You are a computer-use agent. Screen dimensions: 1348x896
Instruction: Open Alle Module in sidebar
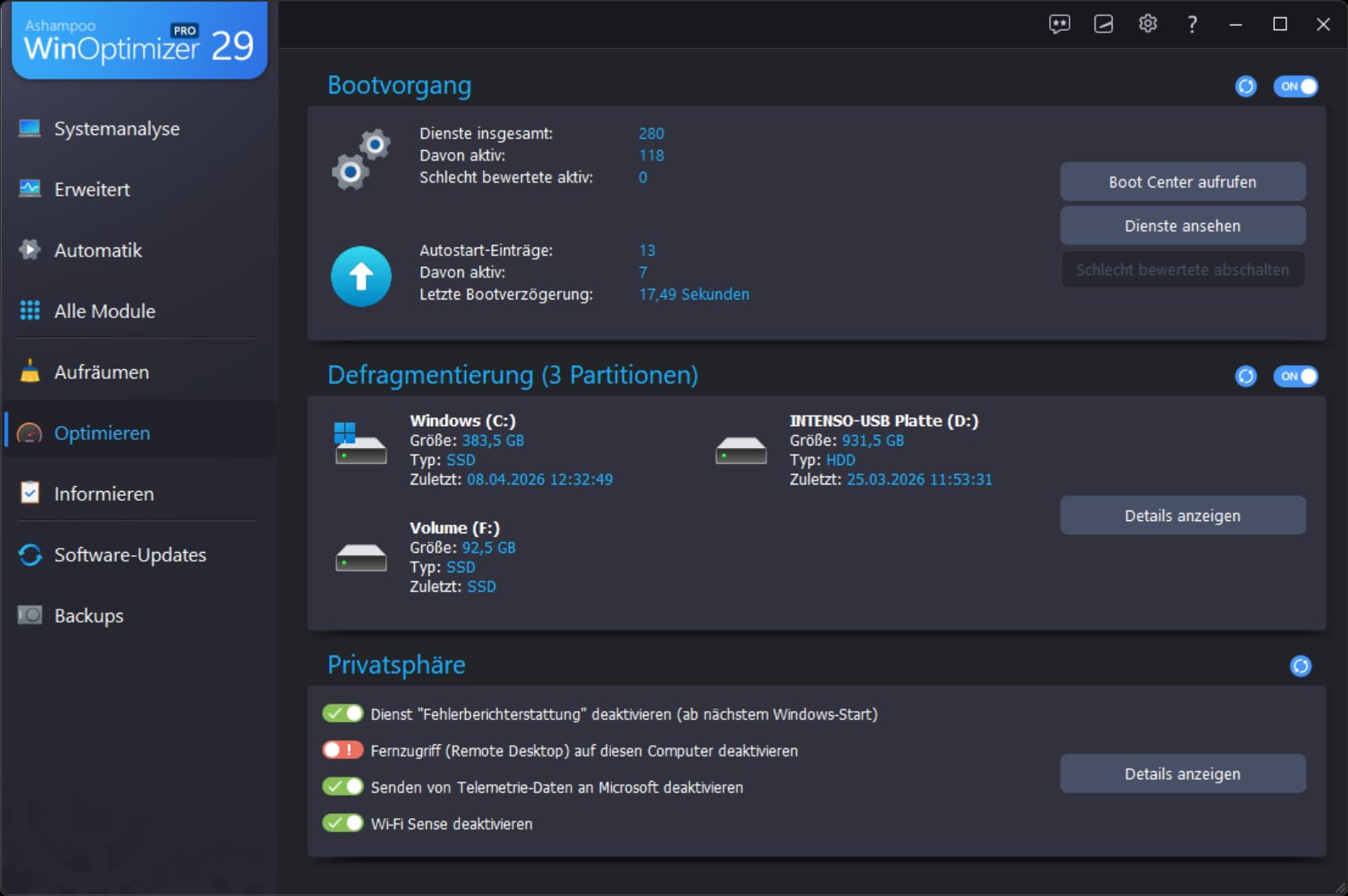pyautogui.click(x=138, y=311)
